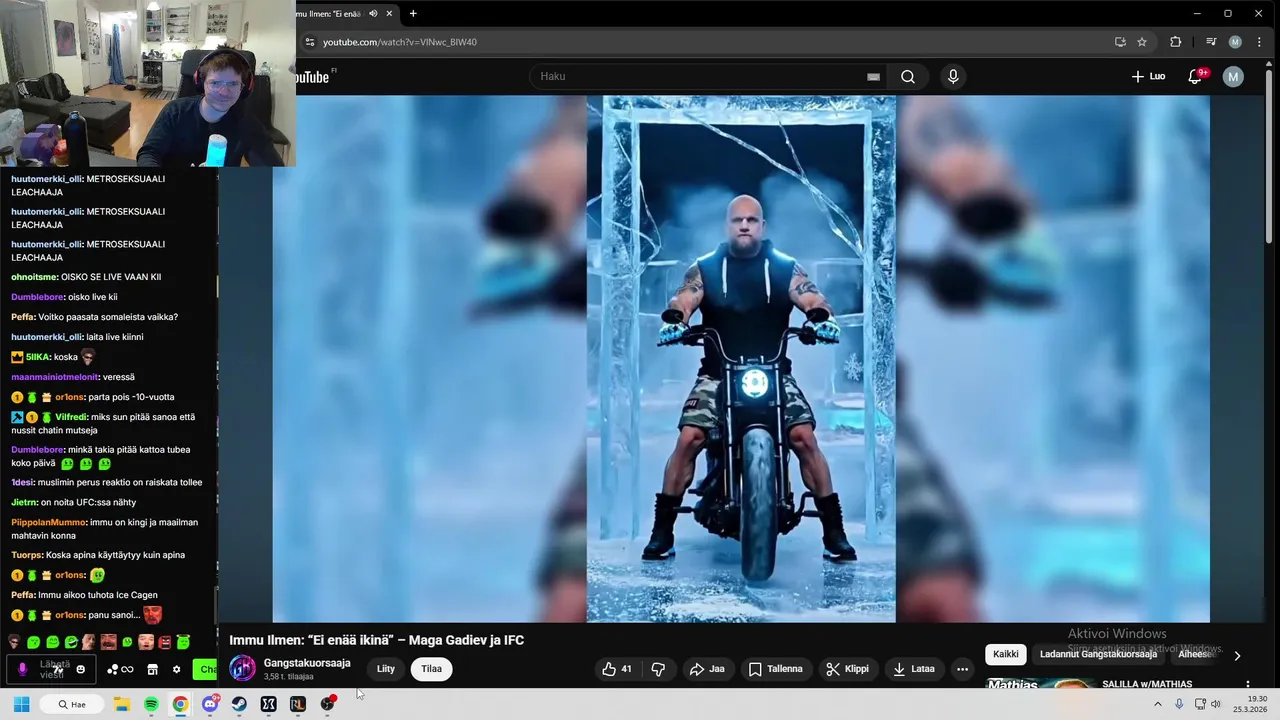Open Gangstakuorsaaja channel name link
The width and height of the screenshot is (1280, 720).
click(x=307, y=663)
